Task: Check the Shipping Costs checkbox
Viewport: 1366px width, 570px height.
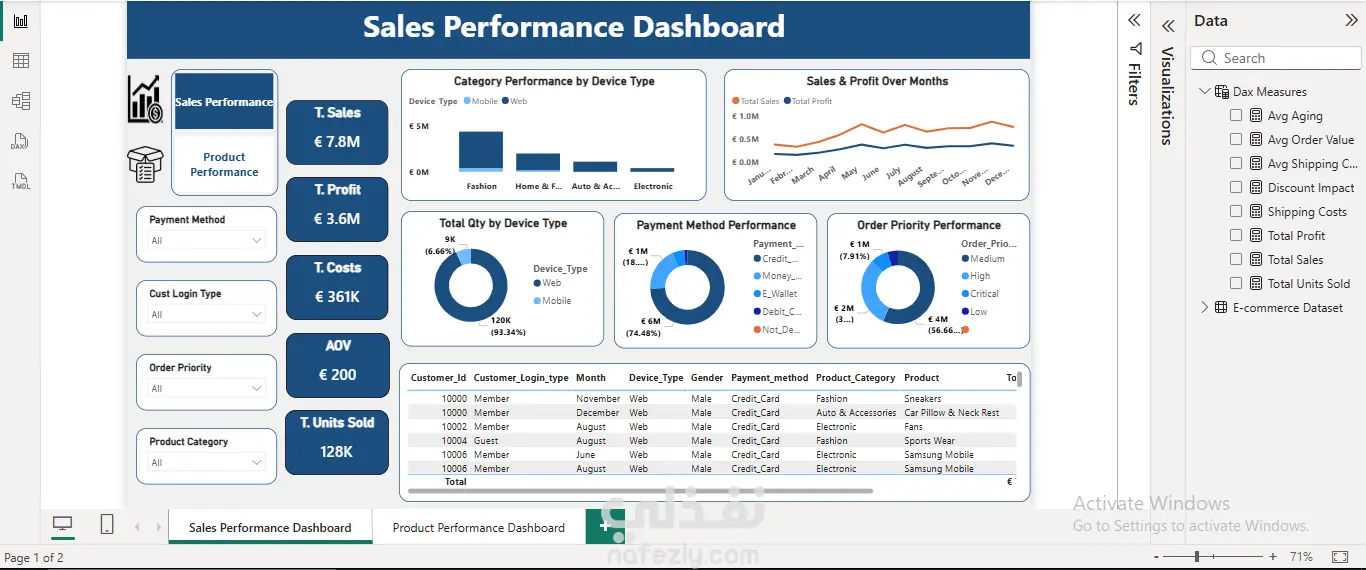Action: [x=1236, y=211]
